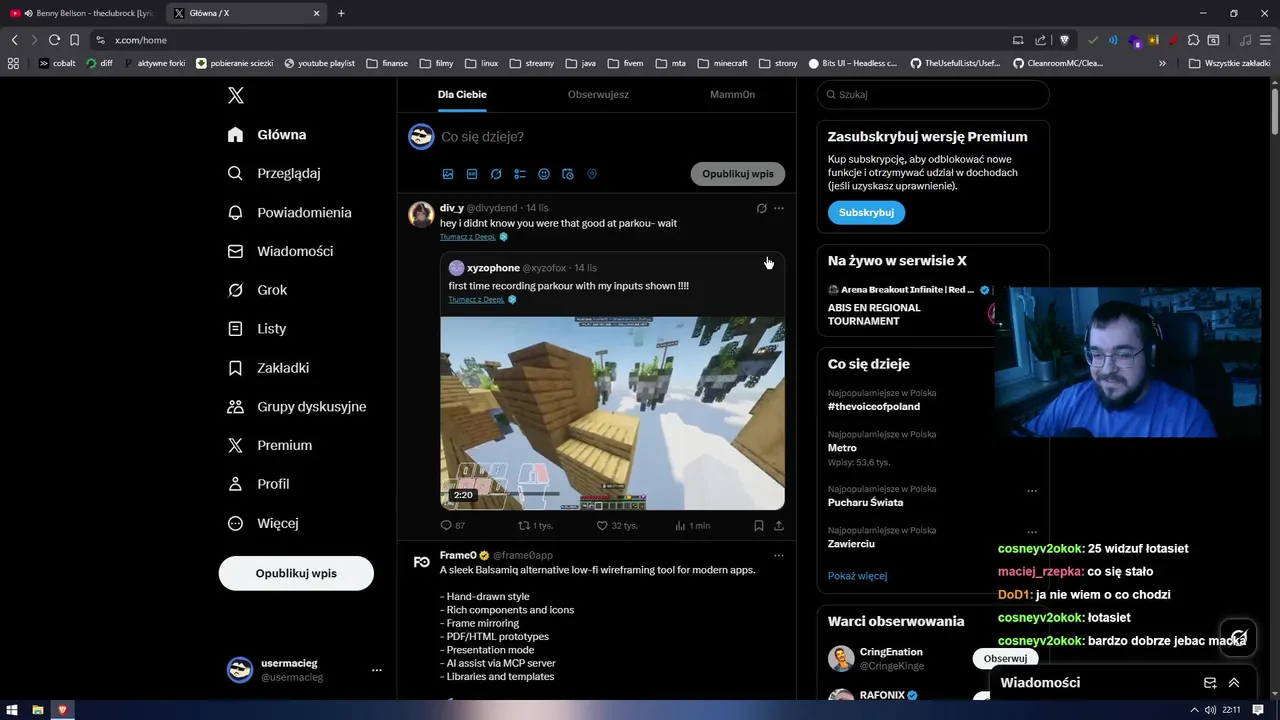Reload the page with the browser refresh icon

click(x=54, y=40)
